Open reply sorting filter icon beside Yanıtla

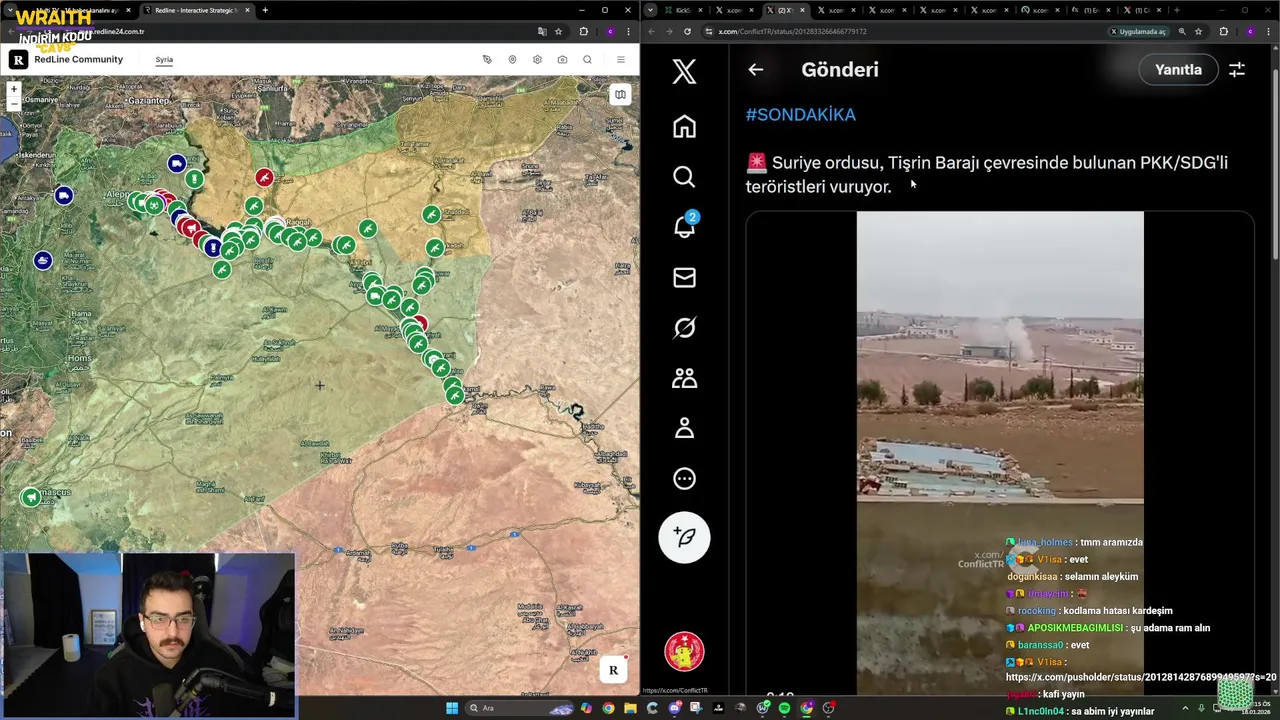point(1237,69)
